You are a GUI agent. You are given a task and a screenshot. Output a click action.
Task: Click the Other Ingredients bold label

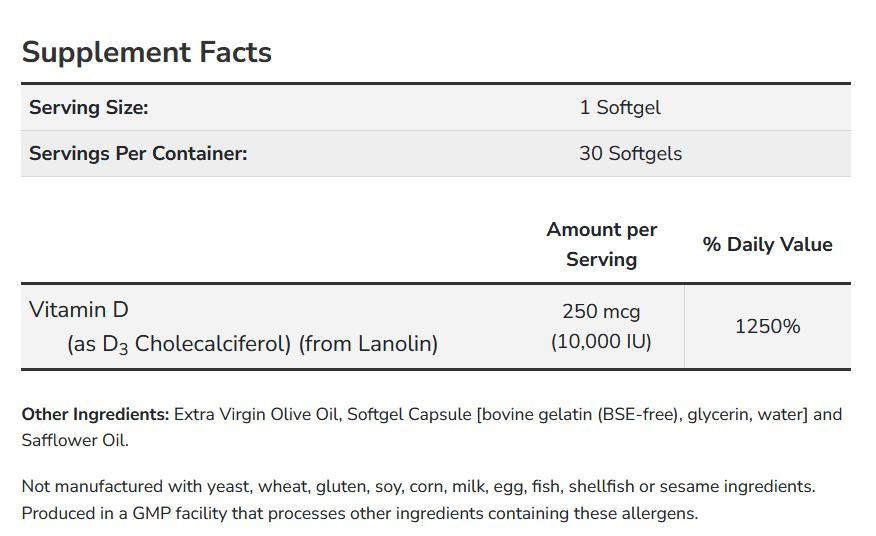tap(95, 414)
